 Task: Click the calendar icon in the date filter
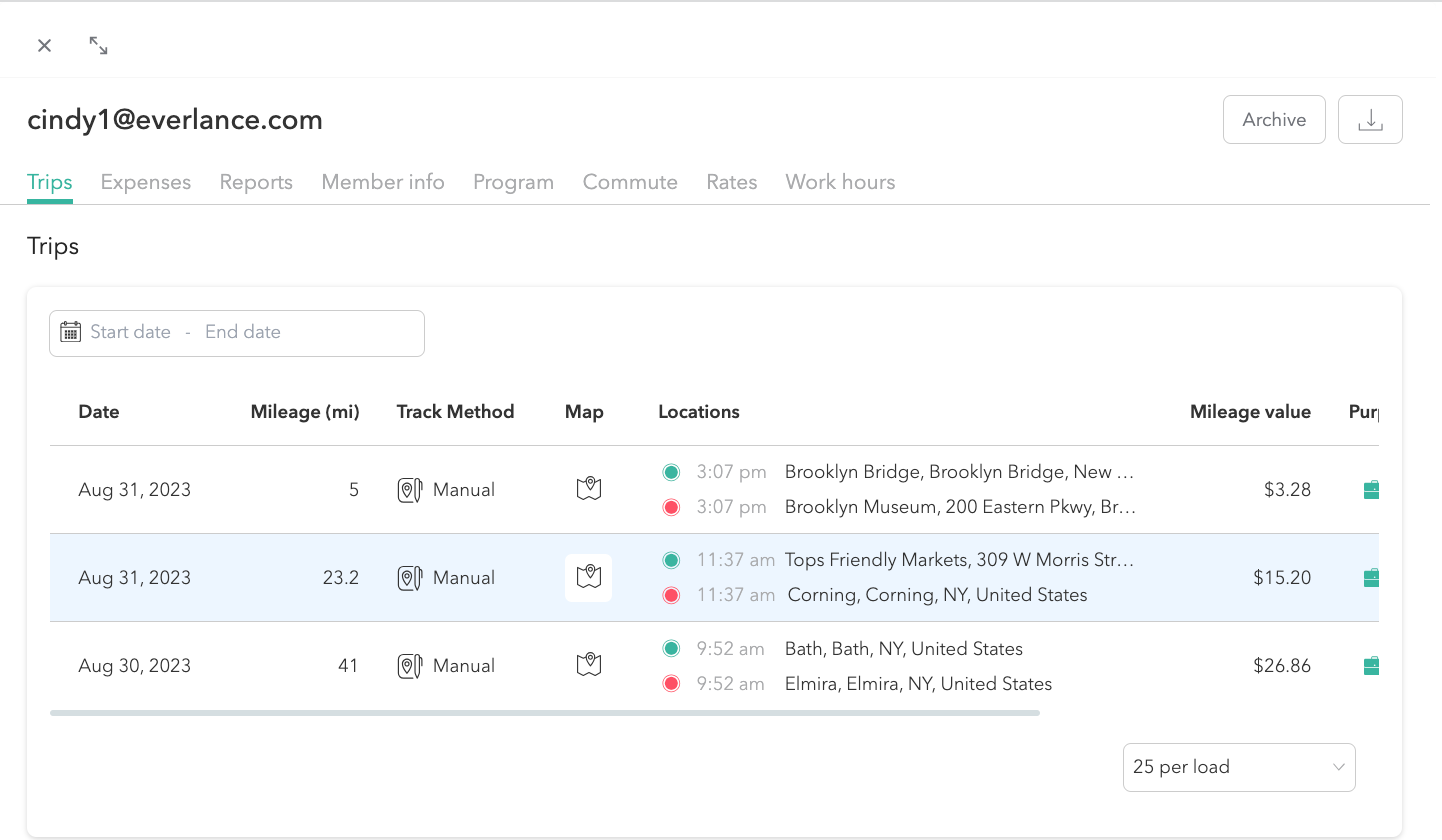(70, 332)
